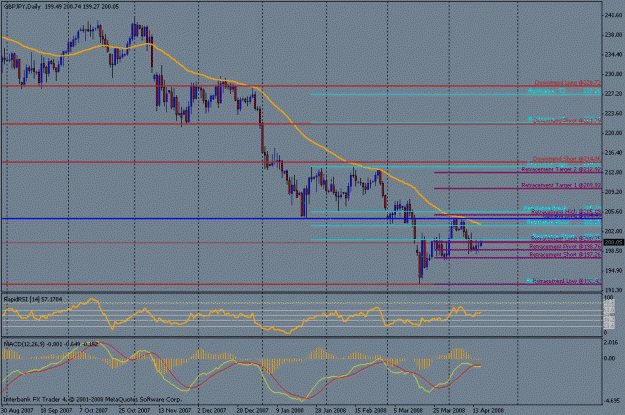
Task: Click the 230.00 price axis value
Action: point(613,74)
